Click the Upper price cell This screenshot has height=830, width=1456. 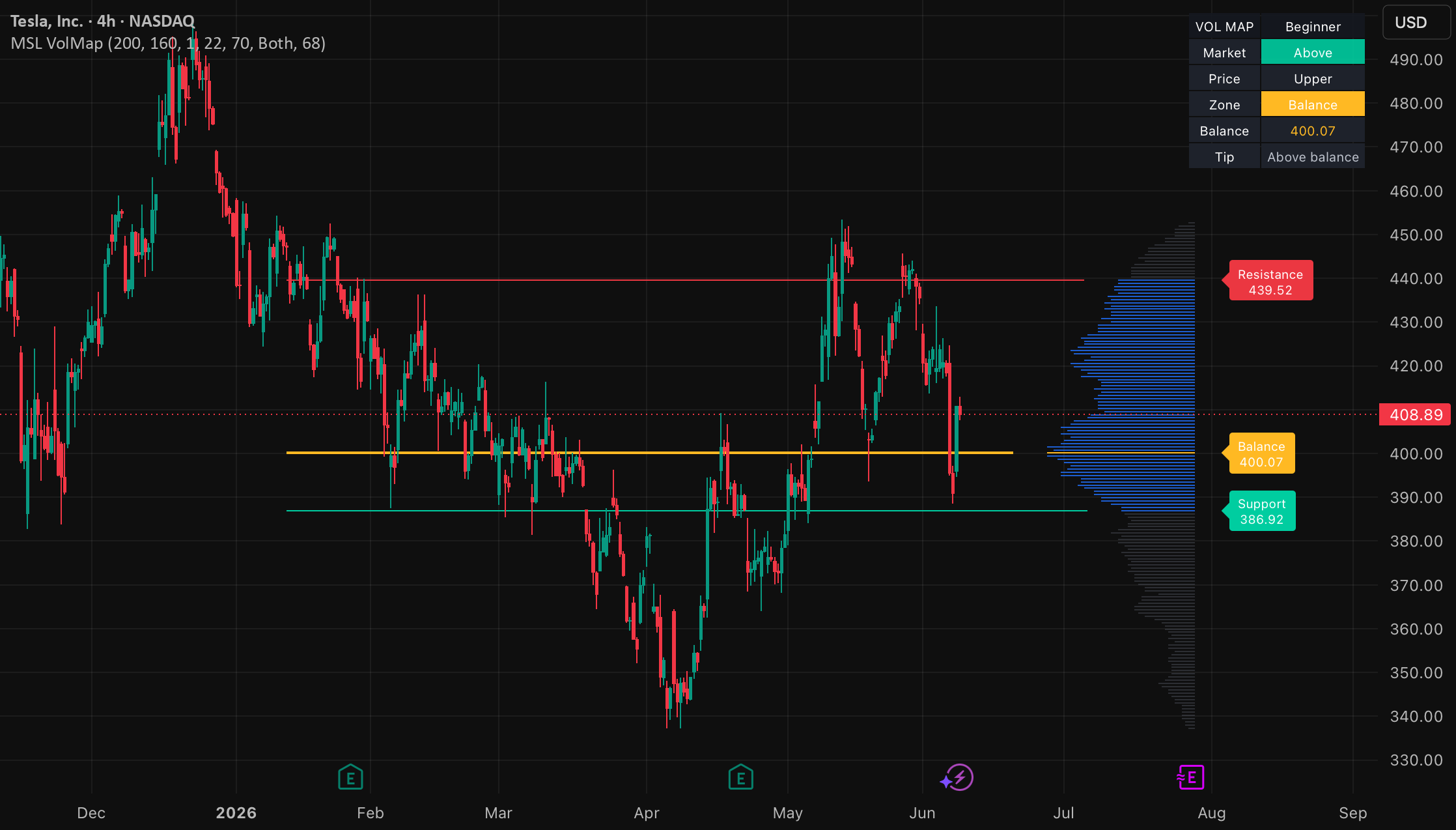tap(1313, 78)
